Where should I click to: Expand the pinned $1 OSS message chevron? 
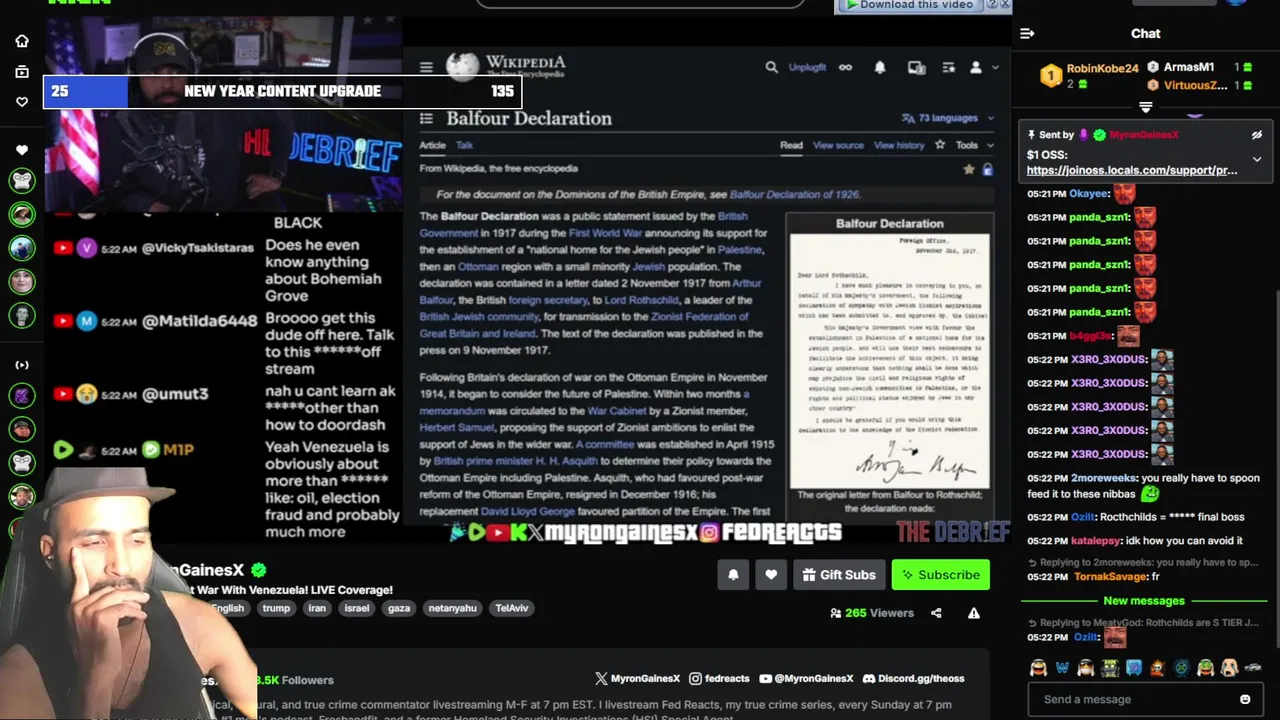click(1257, 159)
